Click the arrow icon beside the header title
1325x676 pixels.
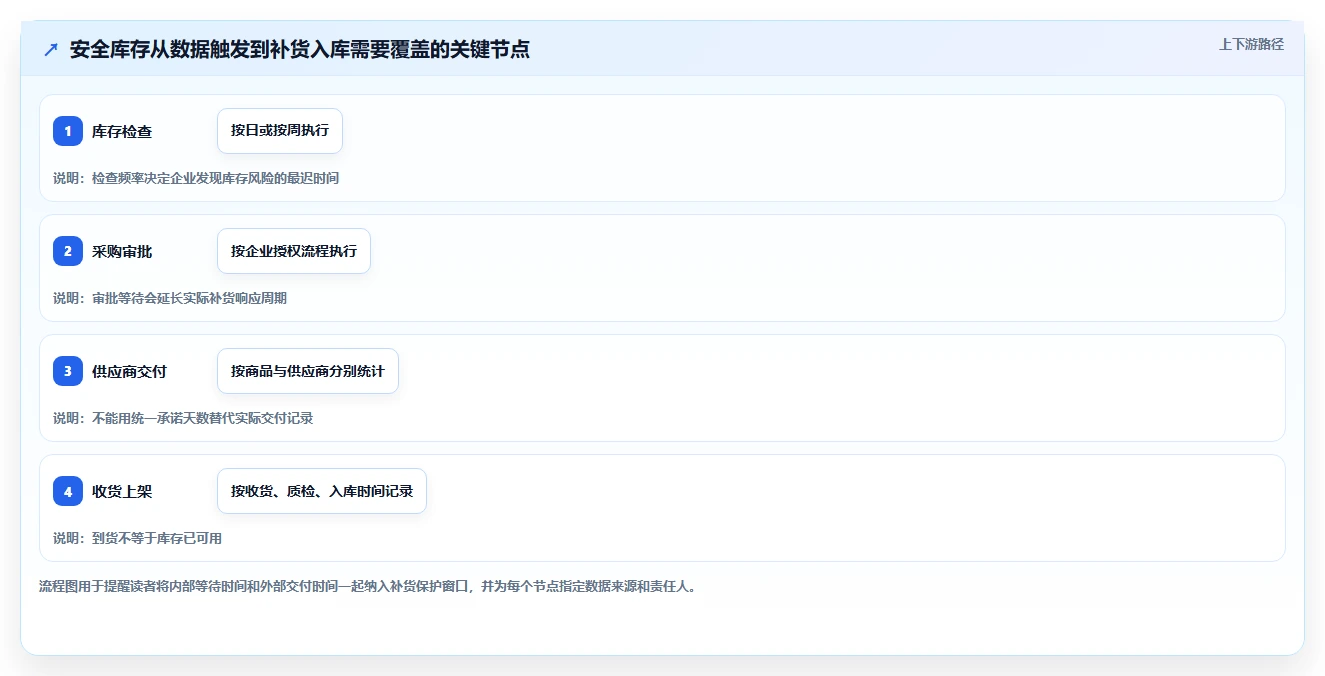(51, 50)
